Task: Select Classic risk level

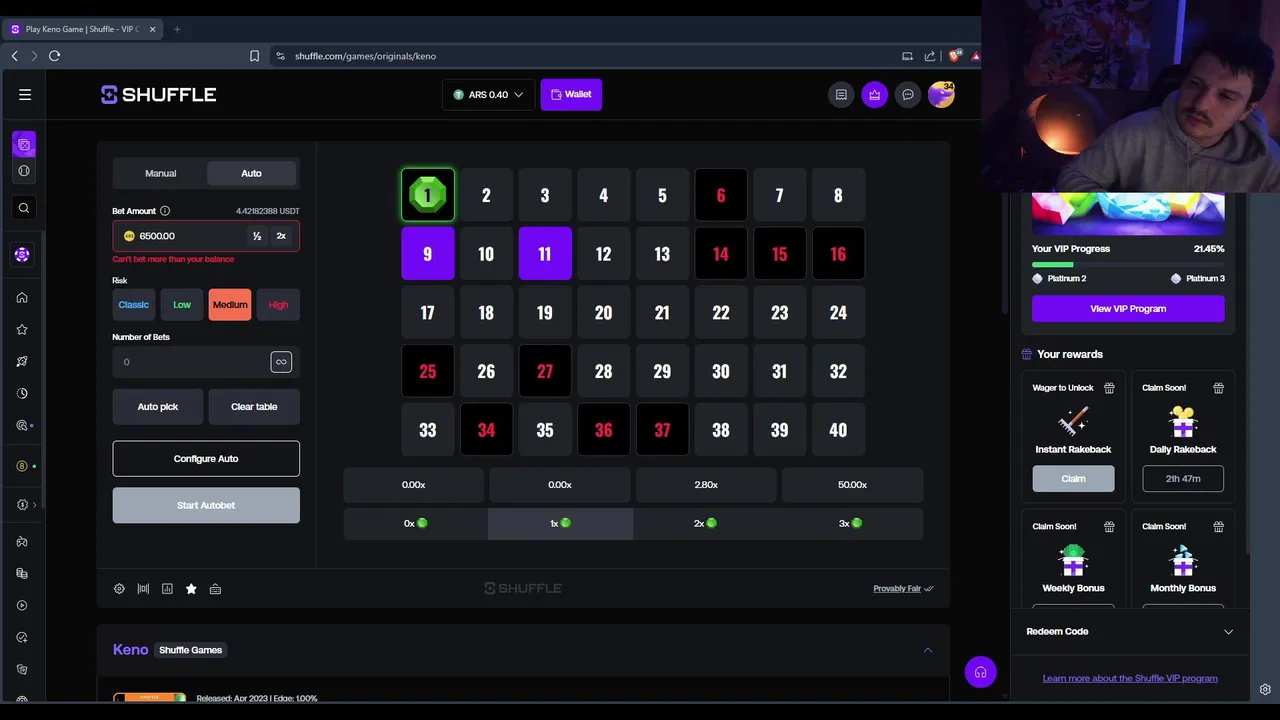Action: [x=133, y=305]
